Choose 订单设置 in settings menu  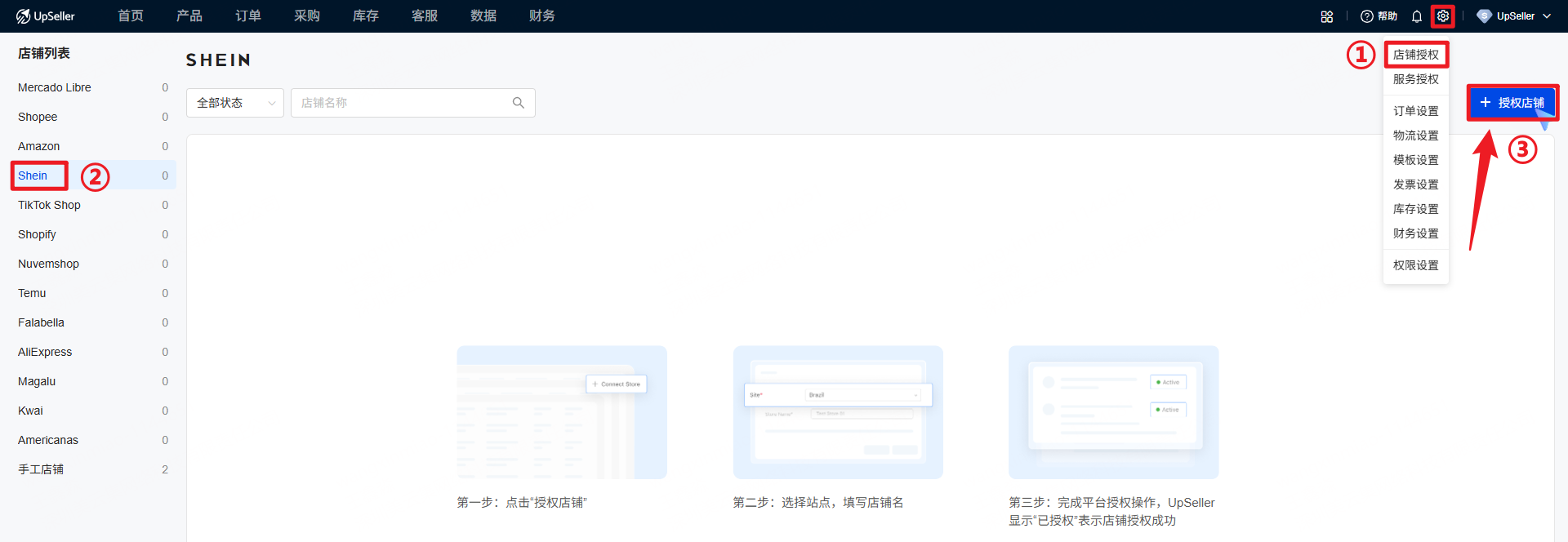coord(1416,111)
